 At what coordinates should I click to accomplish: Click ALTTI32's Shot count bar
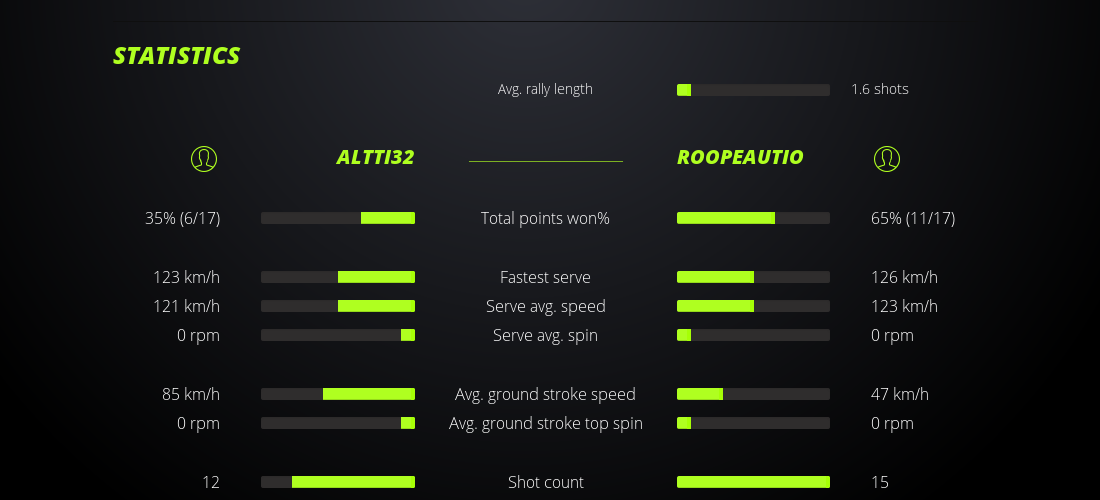(x=338, y=482)
